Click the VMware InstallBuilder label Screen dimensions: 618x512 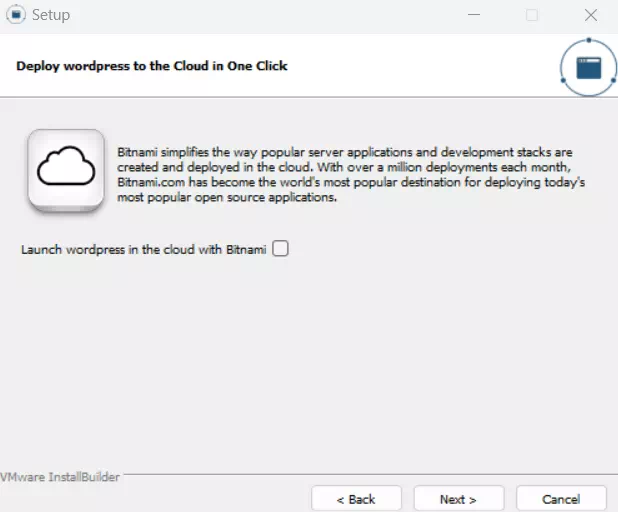coord(60,477)
